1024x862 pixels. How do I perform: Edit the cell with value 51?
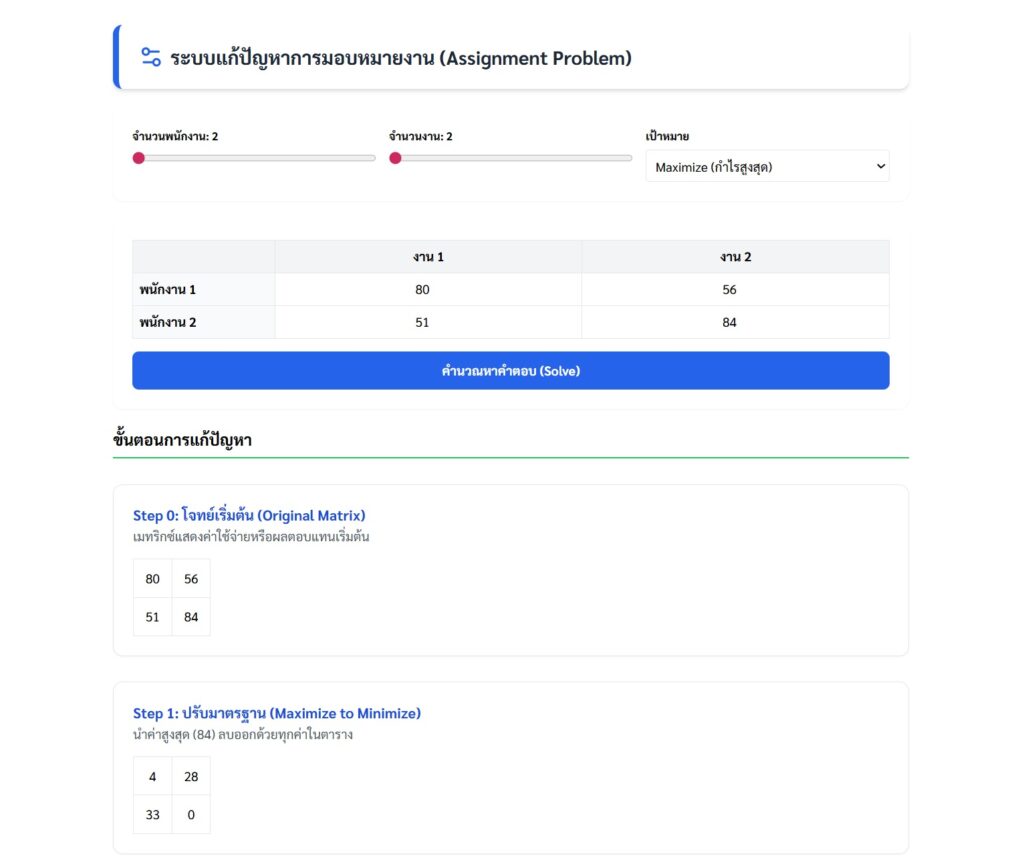(428, 323)
